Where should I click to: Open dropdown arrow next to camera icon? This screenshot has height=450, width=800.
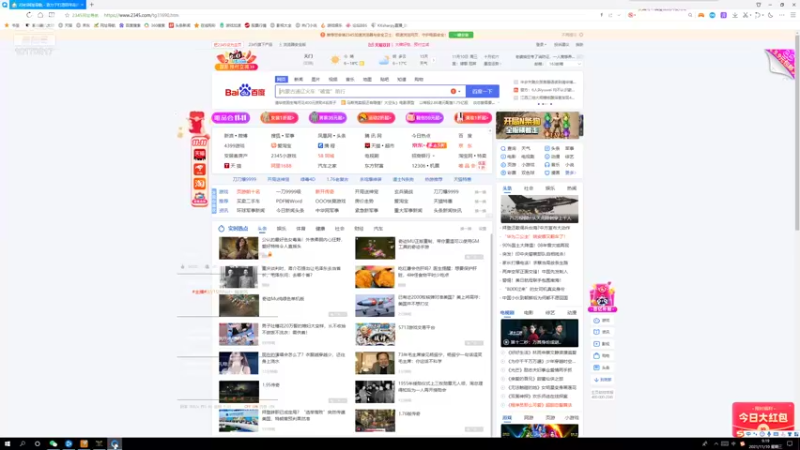pyautogui.click(x=459, y=92)
